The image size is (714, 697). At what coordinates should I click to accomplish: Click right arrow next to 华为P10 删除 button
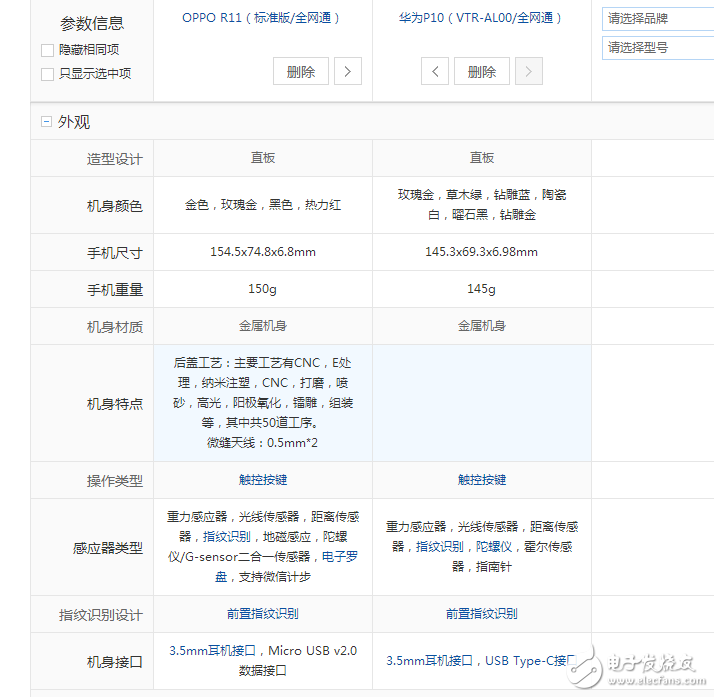(x=529, y=71)
